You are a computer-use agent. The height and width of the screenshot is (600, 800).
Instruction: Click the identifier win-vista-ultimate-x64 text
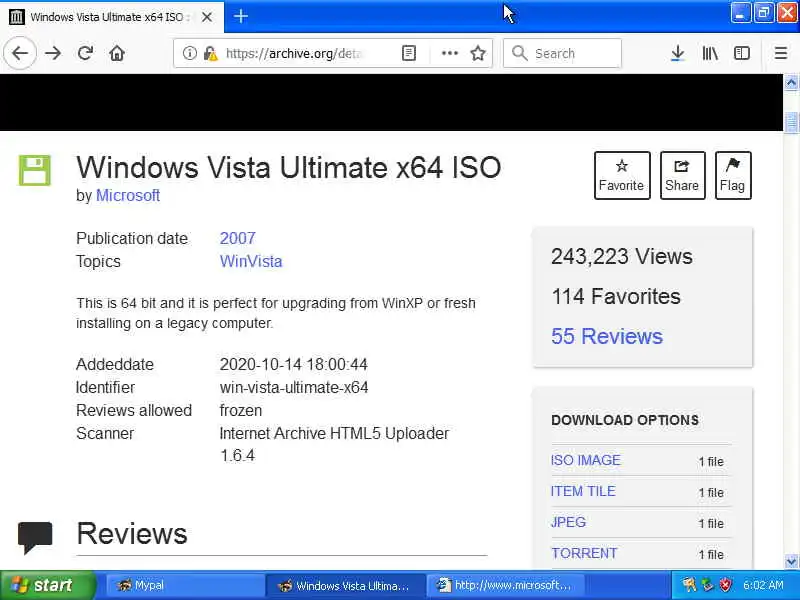click(x=294, y=387)
